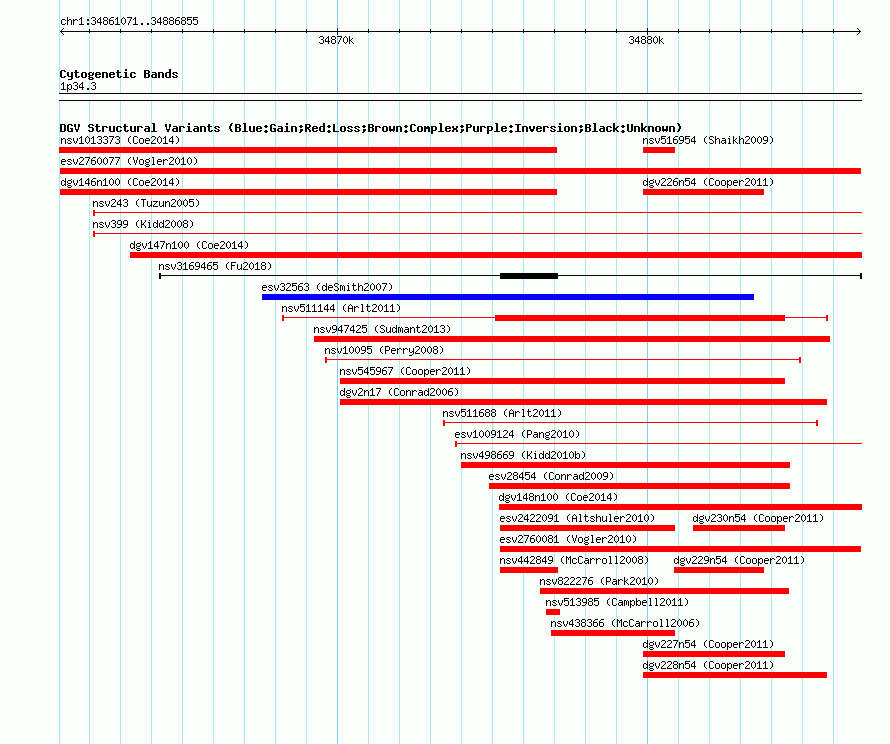The width and height of the screenshot is (890, 744).
Task: Select nsv947425 (Sudmant2013) variant label
Action: tap(382, 329)
